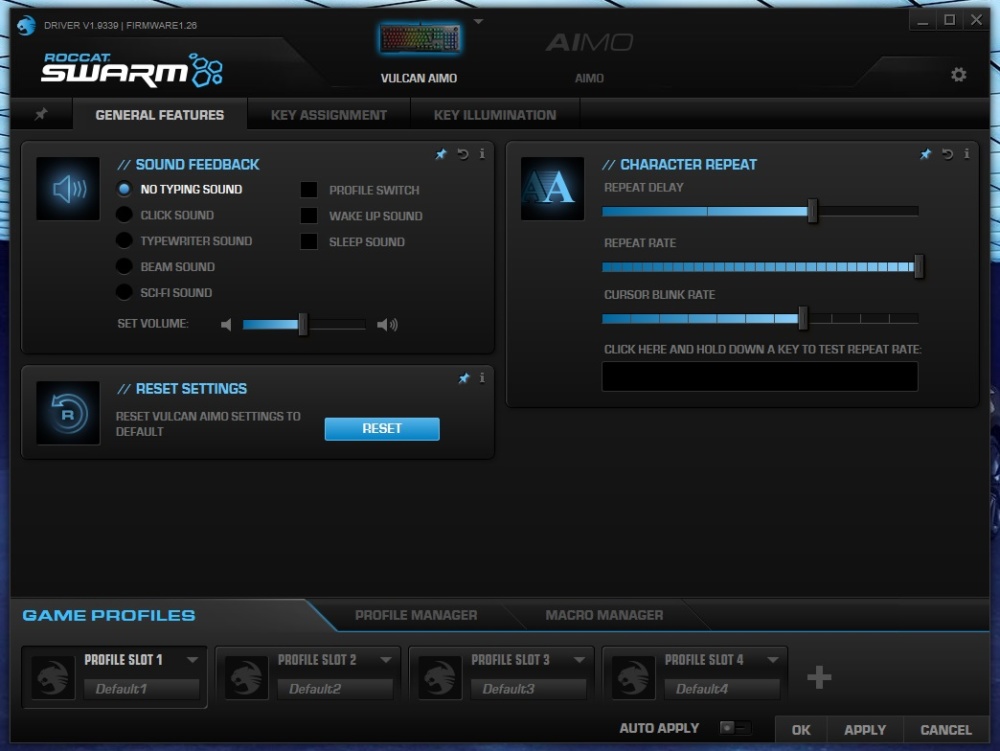Switch to Key Illumination tab
This screenshot has width=1000, height=751.
495,115
